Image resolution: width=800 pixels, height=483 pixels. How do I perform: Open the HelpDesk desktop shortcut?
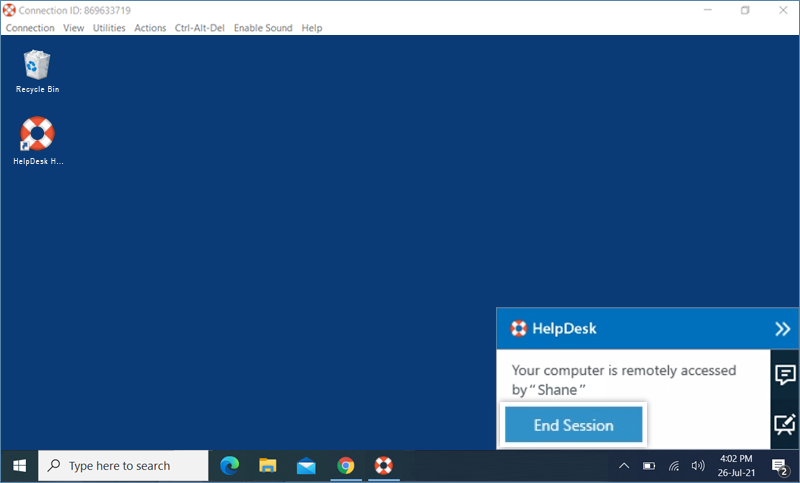(37, 135)
